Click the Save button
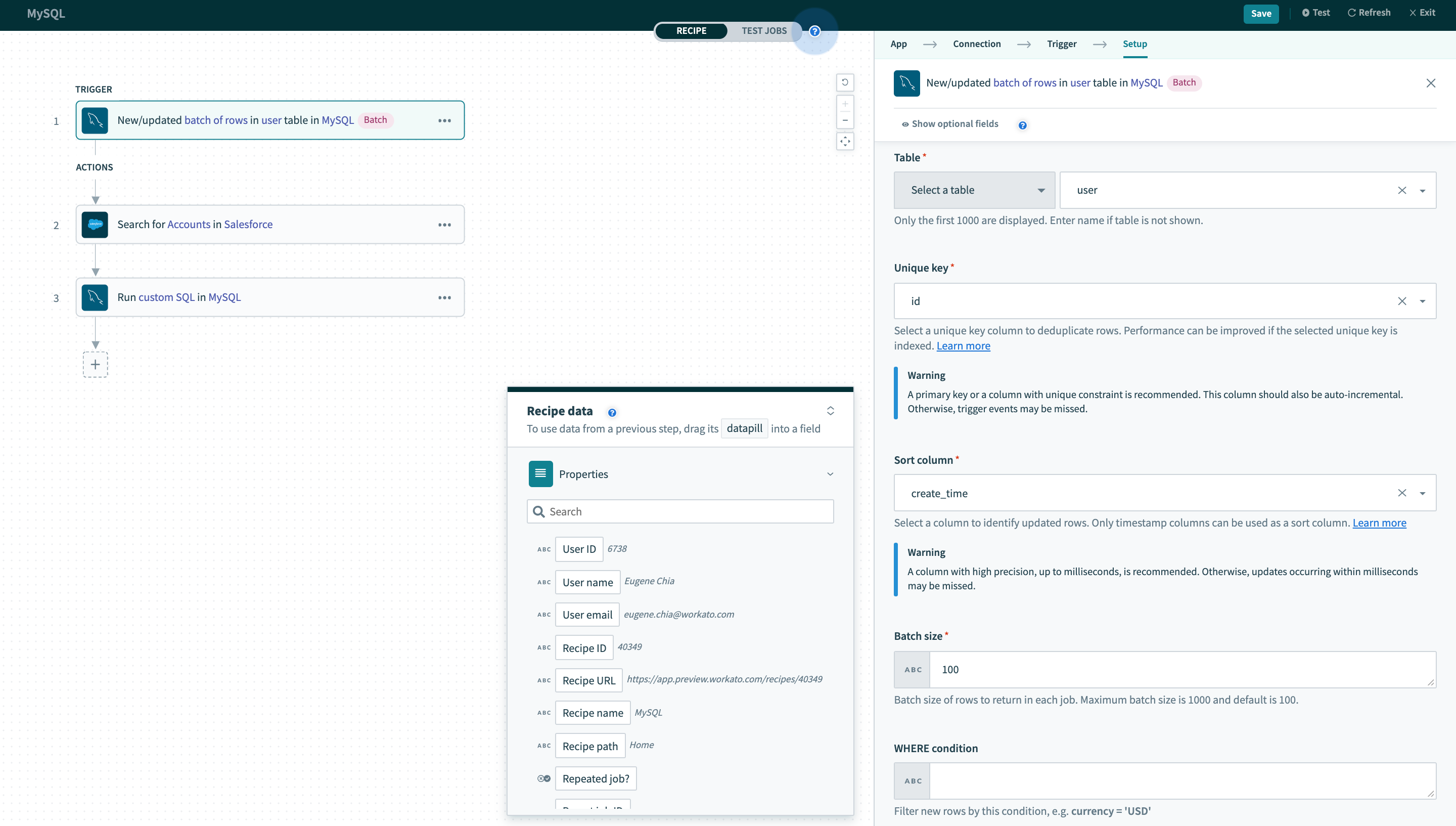 coord(1260,14)
